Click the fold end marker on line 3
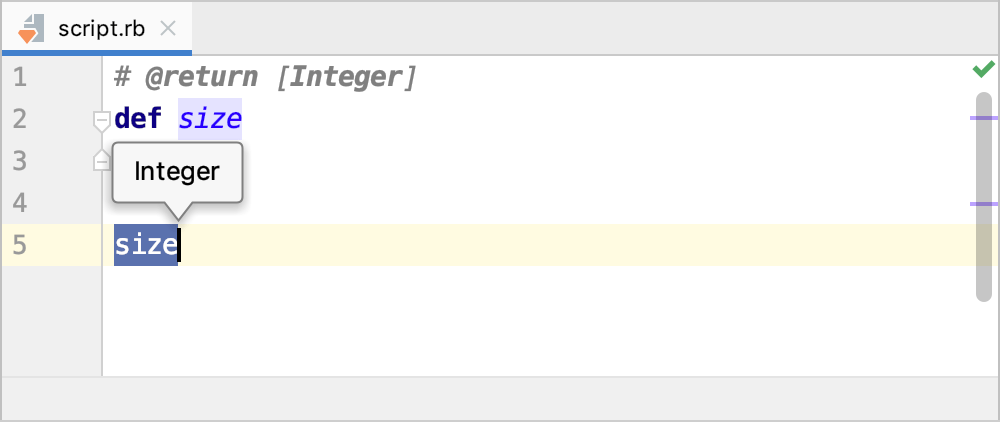Screen dimensions: 1000x422 [100, 160]
